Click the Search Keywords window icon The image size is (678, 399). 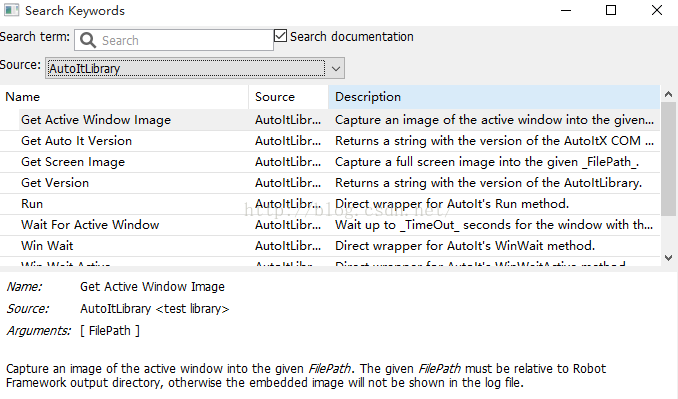[x=11, y=10]
